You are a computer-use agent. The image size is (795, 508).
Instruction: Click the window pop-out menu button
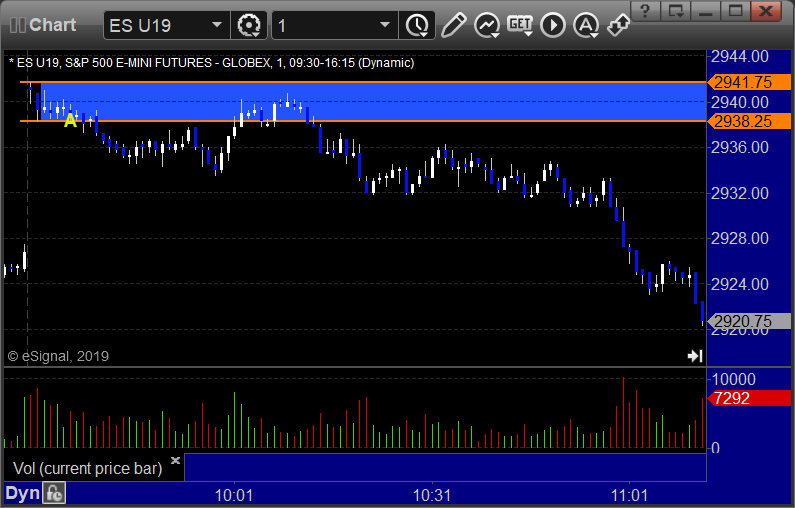coord(675,11)
